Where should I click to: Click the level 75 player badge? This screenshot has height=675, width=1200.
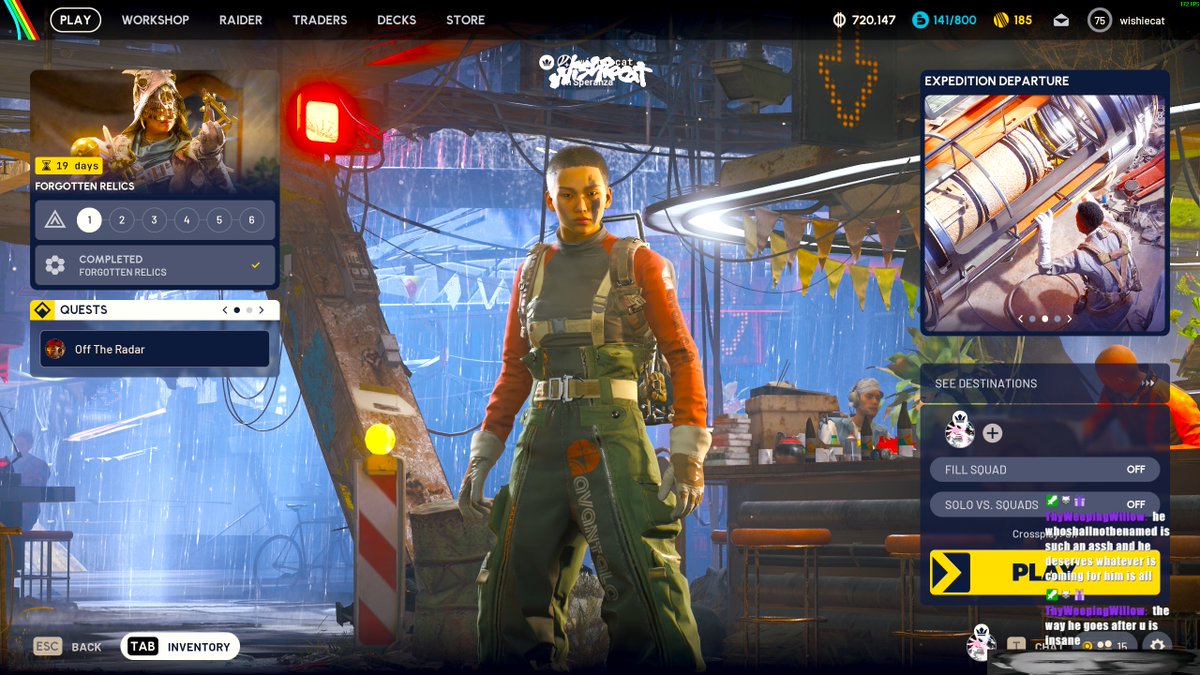(x=1100, y=20)
